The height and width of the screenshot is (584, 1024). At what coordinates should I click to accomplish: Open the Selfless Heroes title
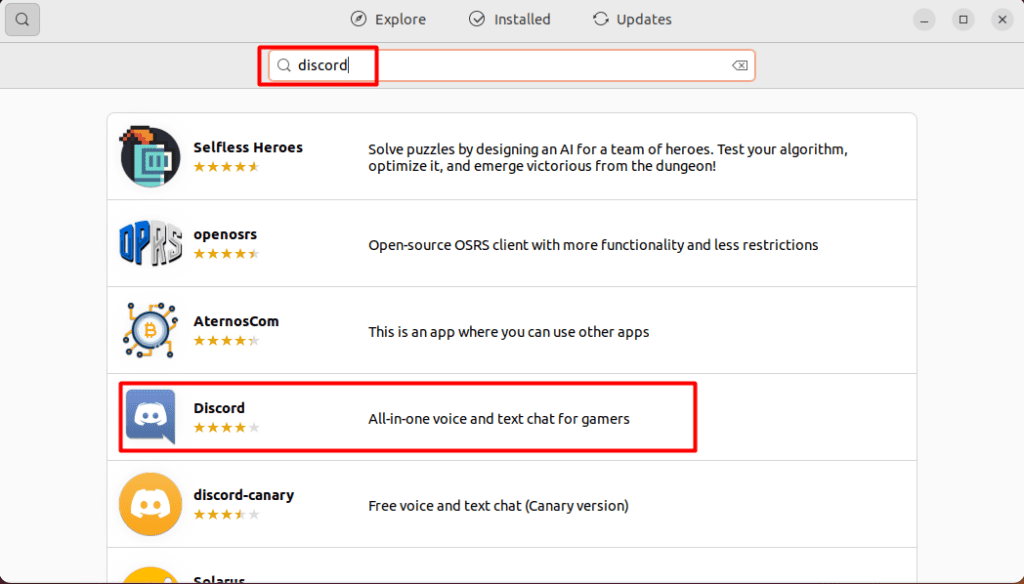point(248,148)
